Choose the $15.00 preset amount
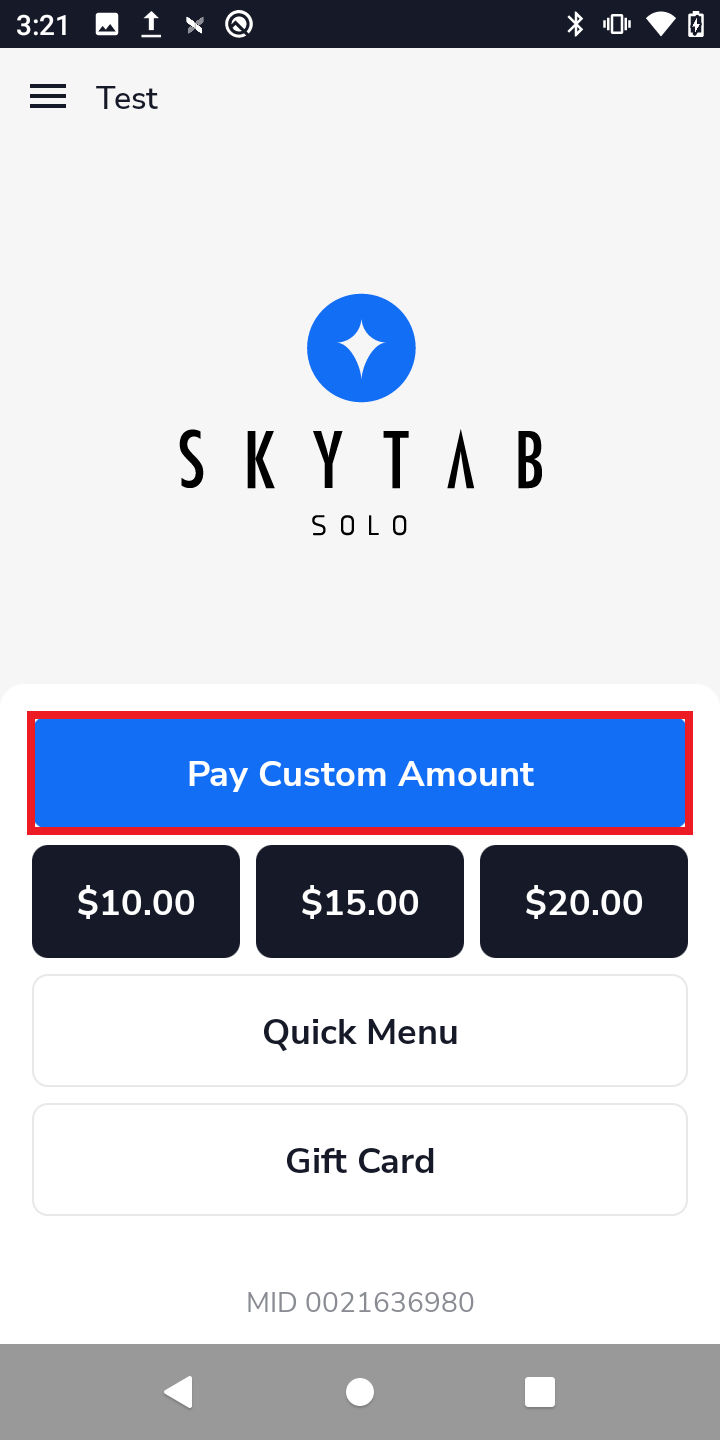This screenshot has height=1440, width=720. tap(360, 902)
